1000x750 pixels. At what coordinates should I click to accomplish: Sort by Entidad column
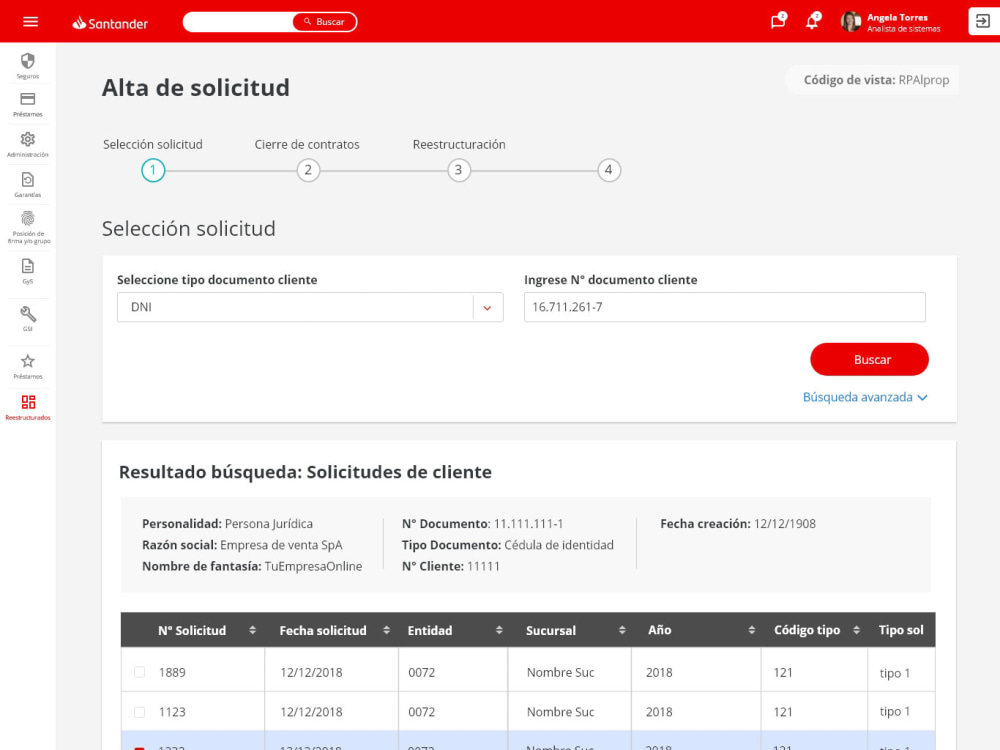499,630
